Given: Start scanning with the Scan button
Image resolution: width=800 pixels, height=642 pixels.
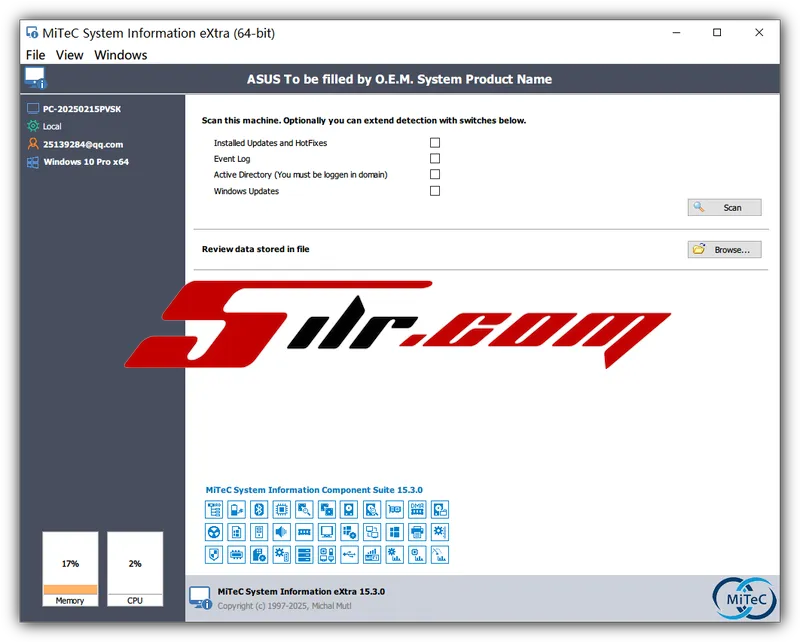Looking at the screenshot, I should pyautogui.click(x=724, y=207).
